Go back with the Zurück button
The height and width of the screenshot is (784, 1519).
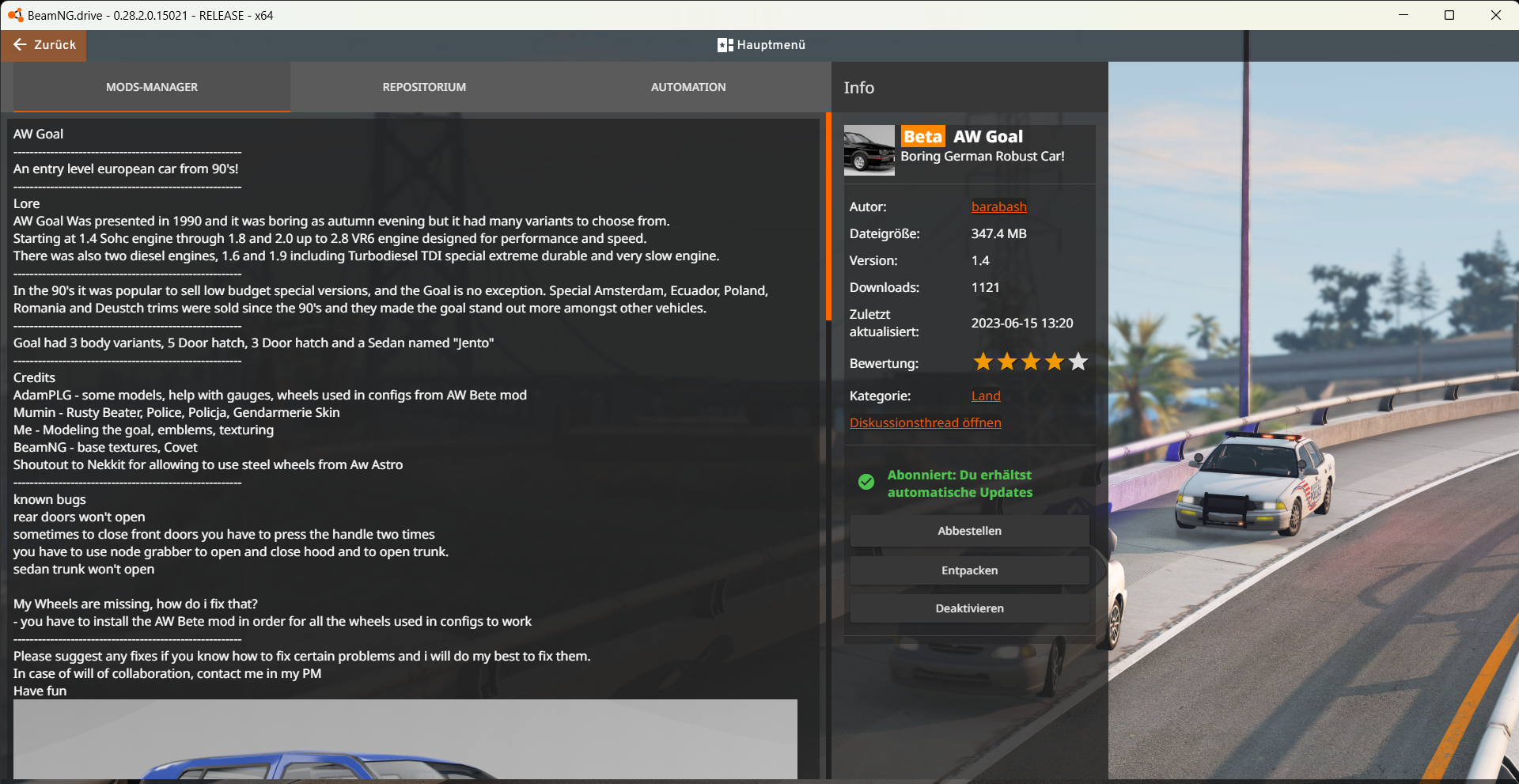(x=44, y=45)
